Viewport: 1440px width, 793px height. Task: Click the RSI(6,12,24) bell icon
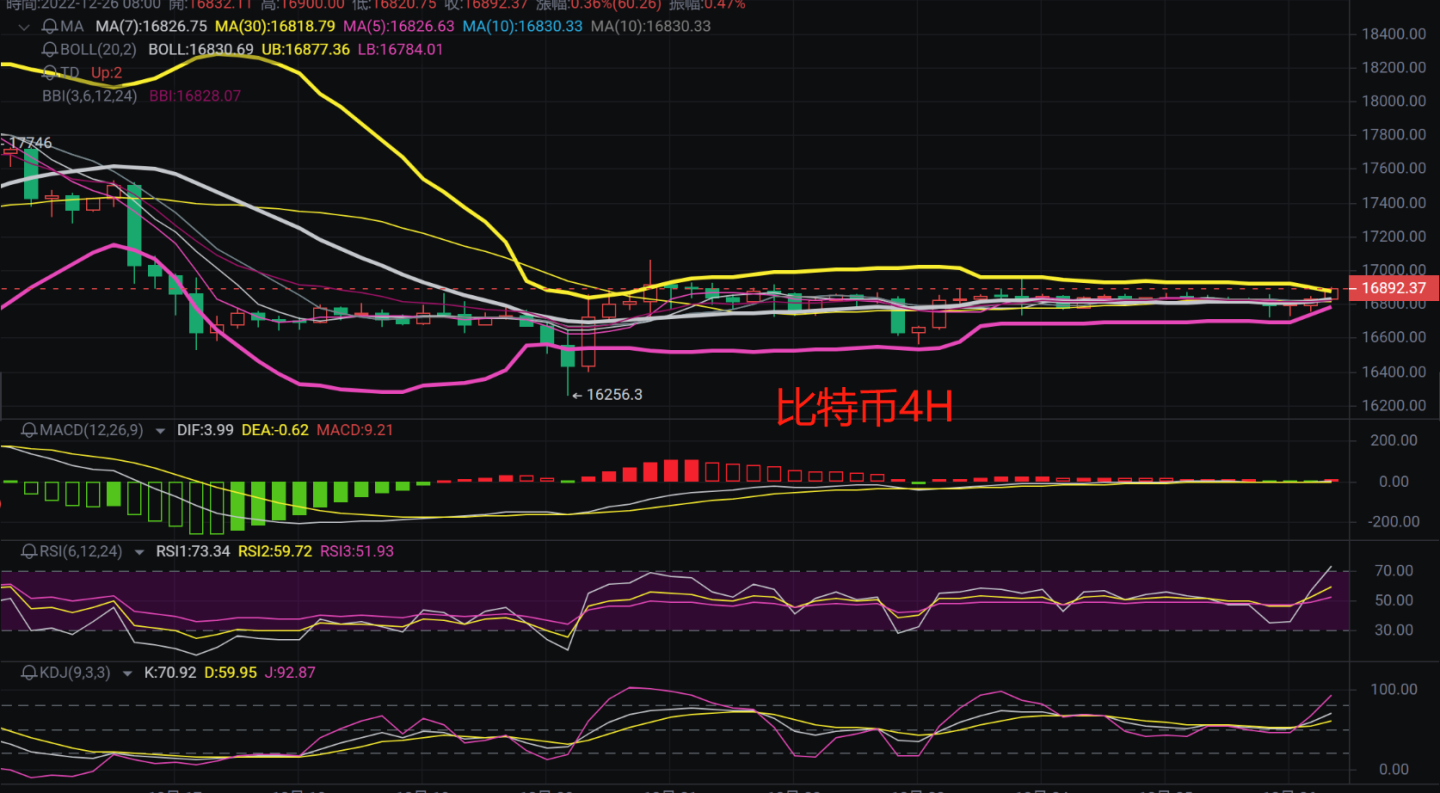[x=29, y=551]
